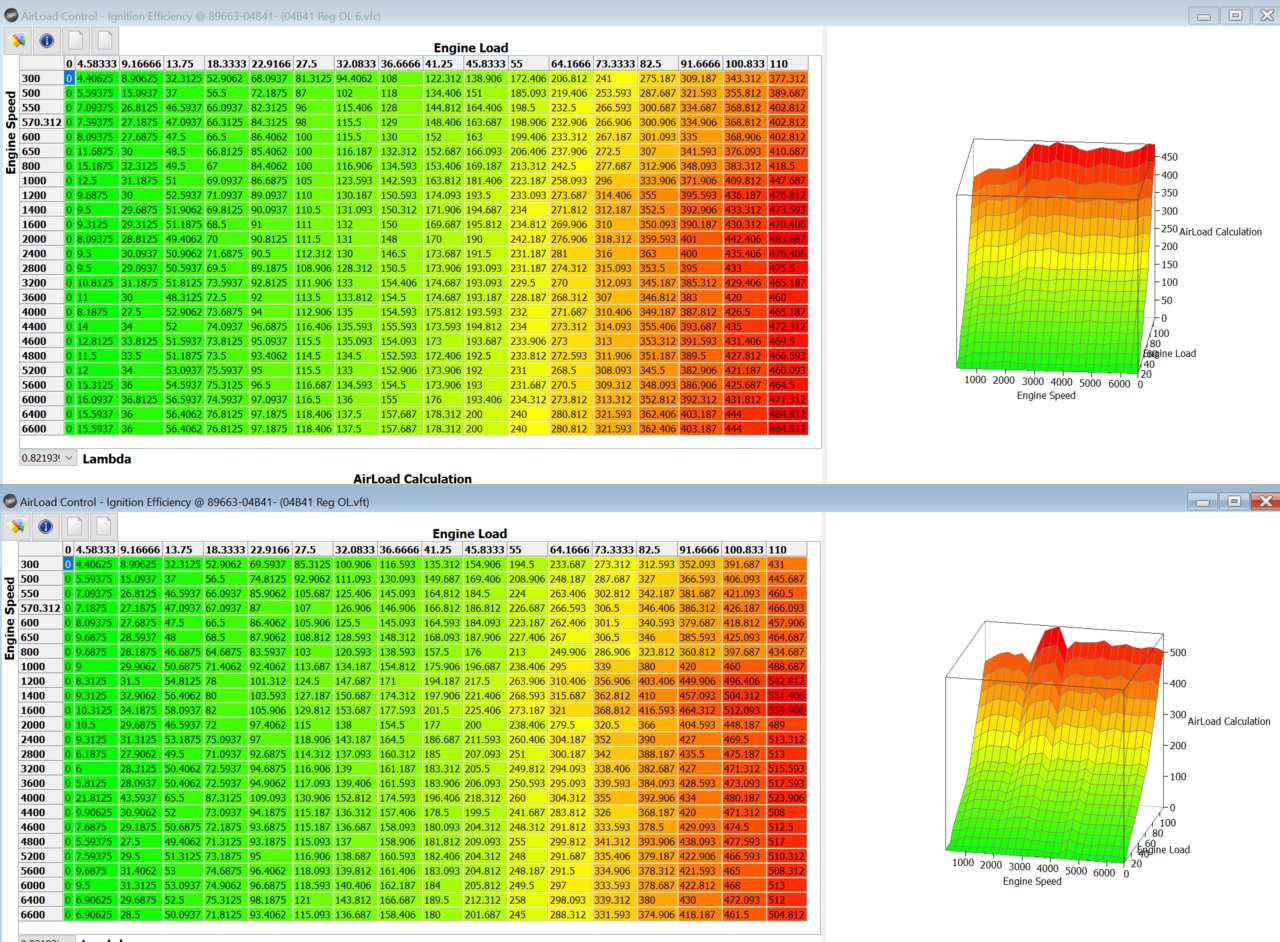Select highlighted 0 cell, row 300, bottom window

[x=69, y=565]
